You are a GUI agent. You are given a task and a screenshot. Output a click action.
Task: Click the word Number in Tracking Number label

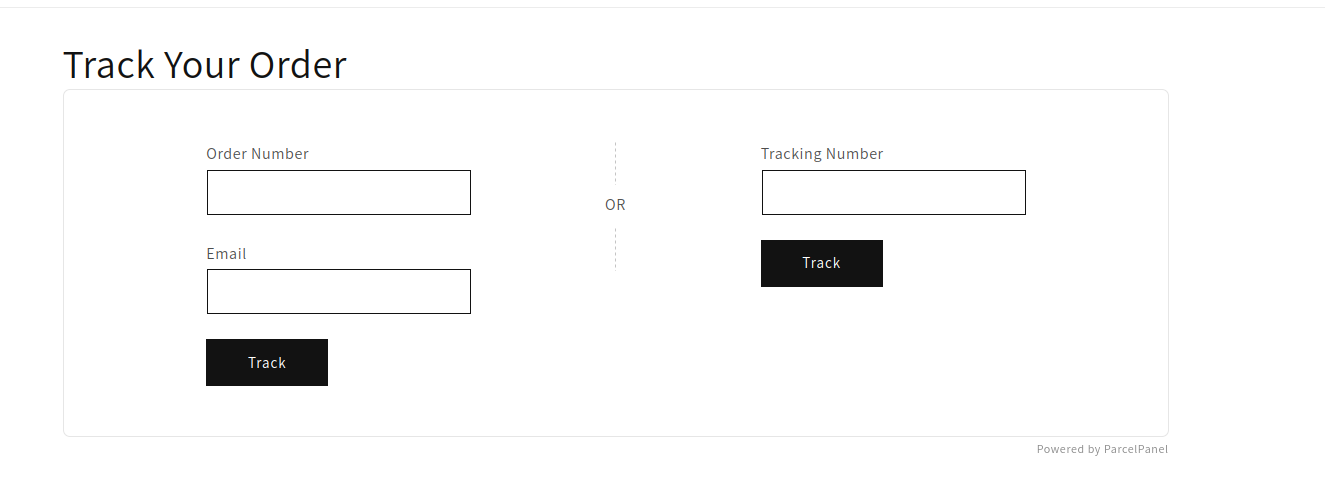(855, 154)
